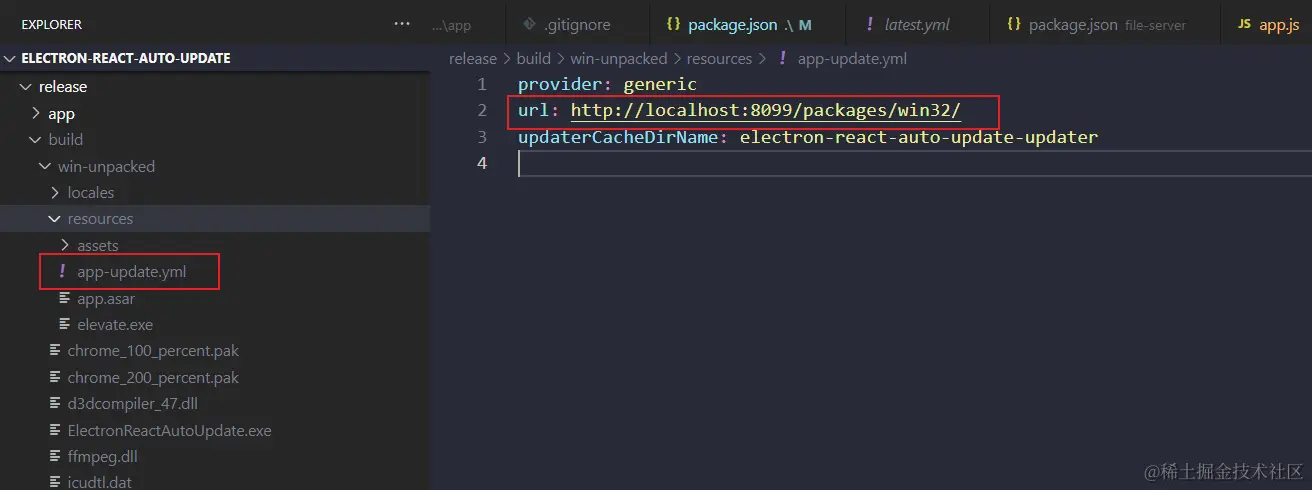Click the yml icon on latest.yml tab
The width and height of the screenshot is (1312, 490).
[870, 24]
